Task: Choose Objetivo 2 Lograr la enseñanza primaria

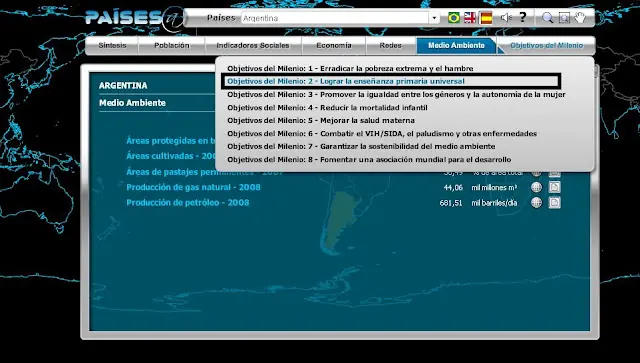Action: (x=346, y=81)
